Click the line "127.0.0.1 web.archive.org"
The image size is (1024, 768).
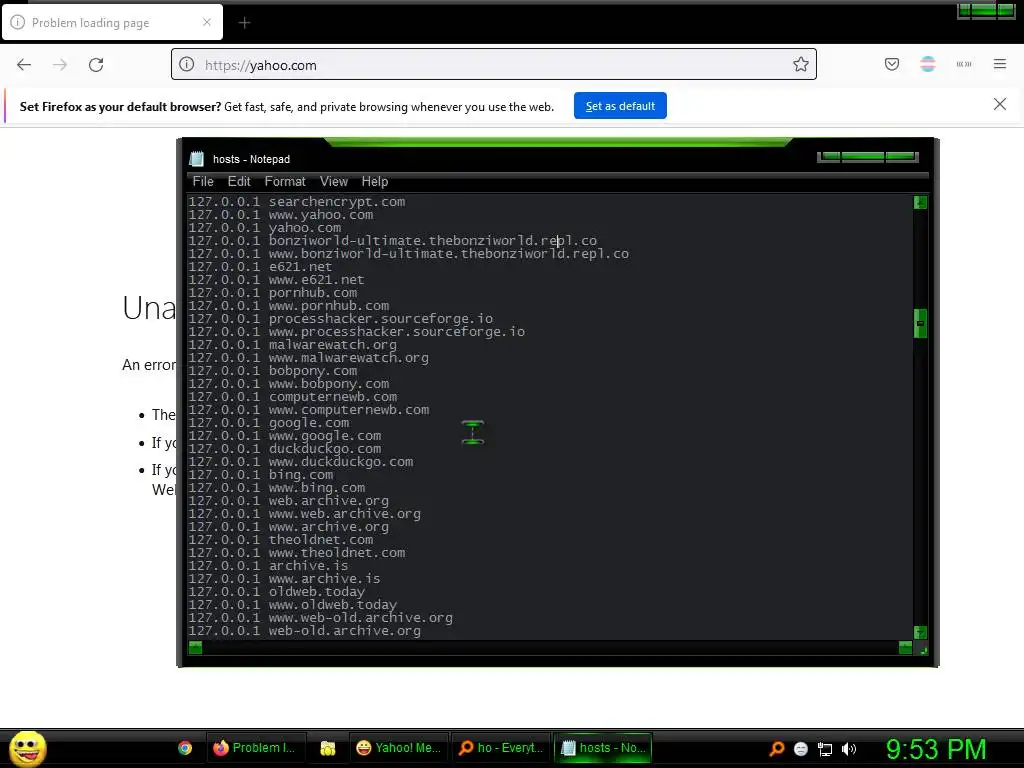coord(289,501)
